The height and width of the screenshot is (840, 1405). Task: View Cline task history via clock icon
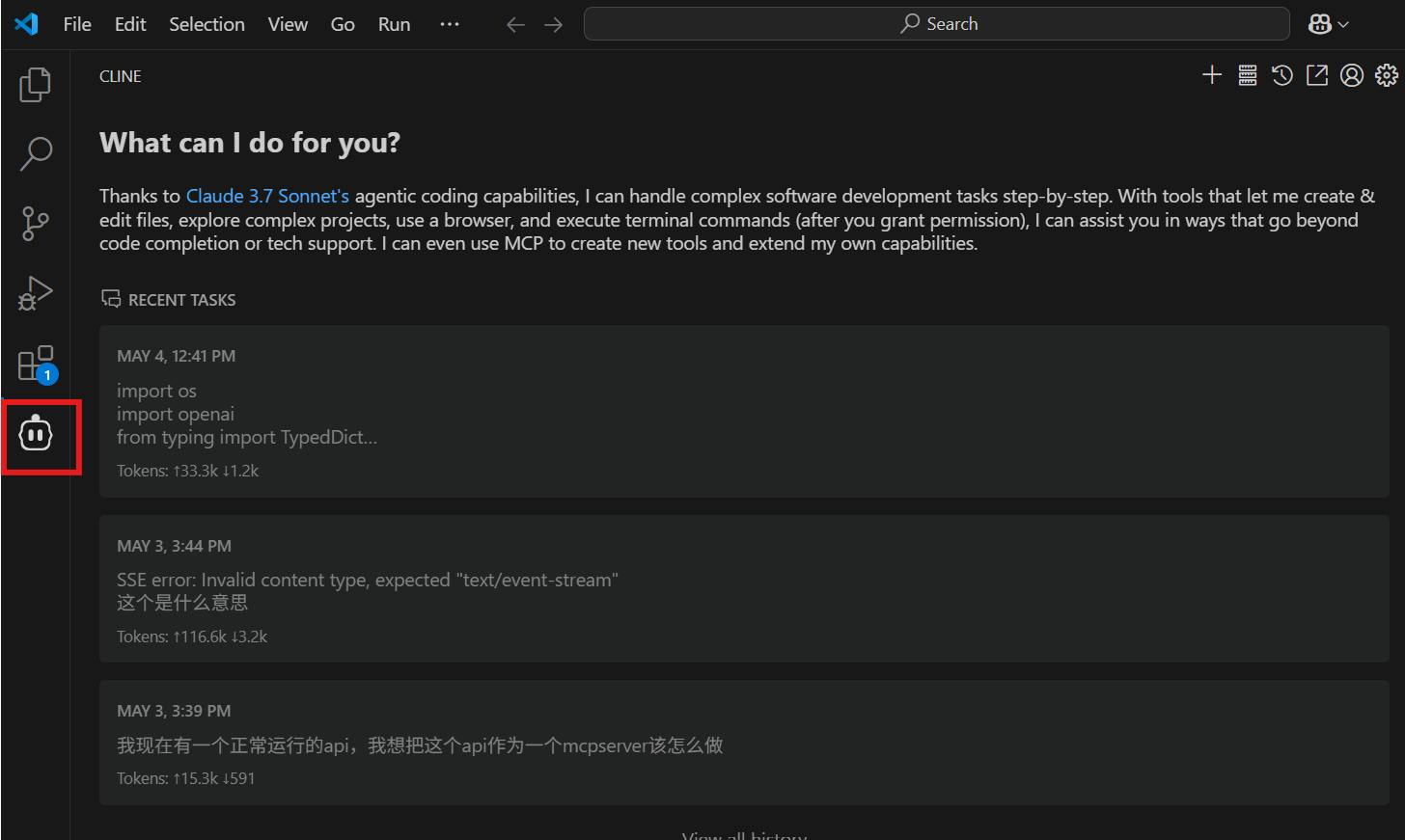click(1281, 74)
